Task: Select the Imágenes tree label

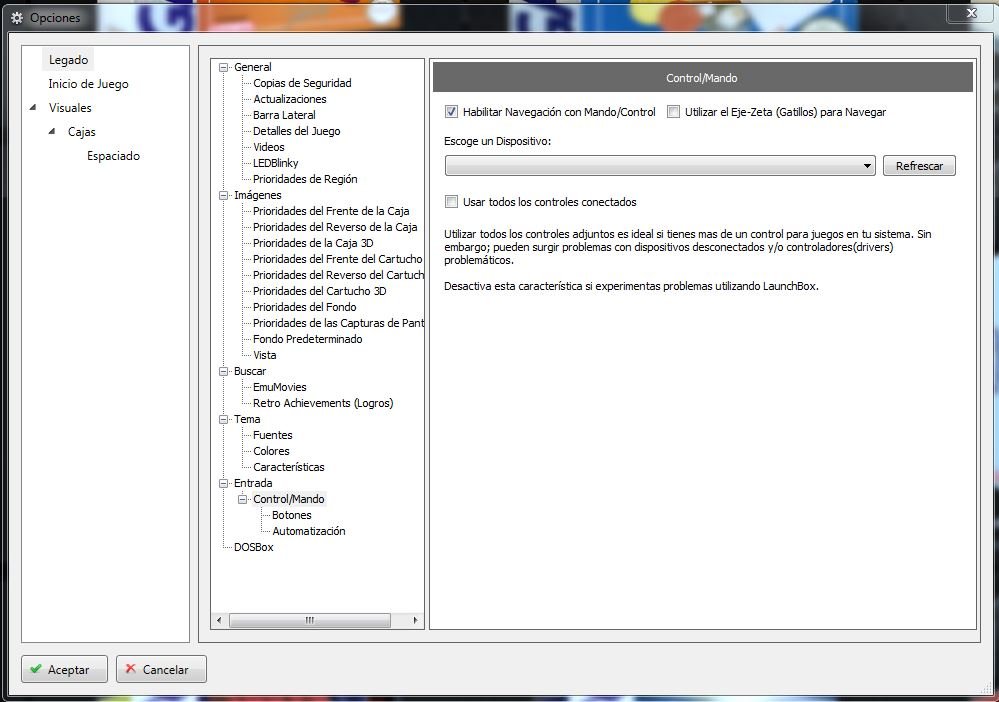Action: coord(257,195)
